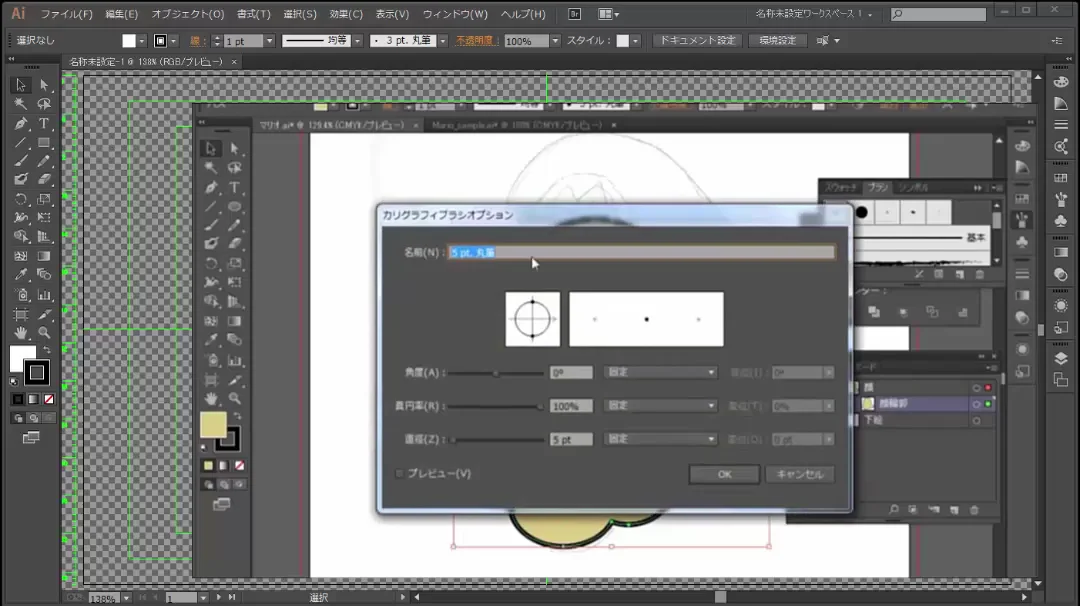Open the 直径(Z) 固定 dropdown in dialog
1080x606 pixels.
point(661,439)
